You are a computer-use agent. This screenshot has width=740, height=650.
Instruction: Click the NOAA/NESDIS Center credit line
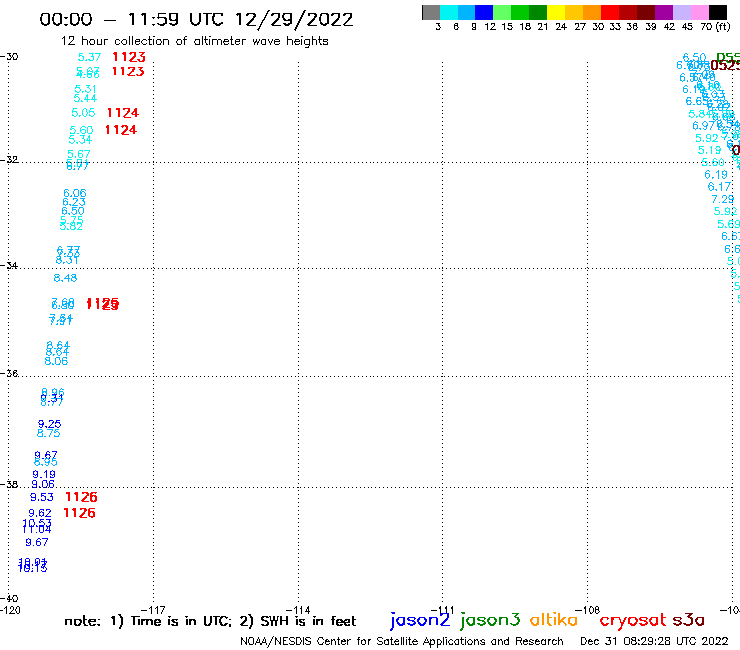click(402, 642)
